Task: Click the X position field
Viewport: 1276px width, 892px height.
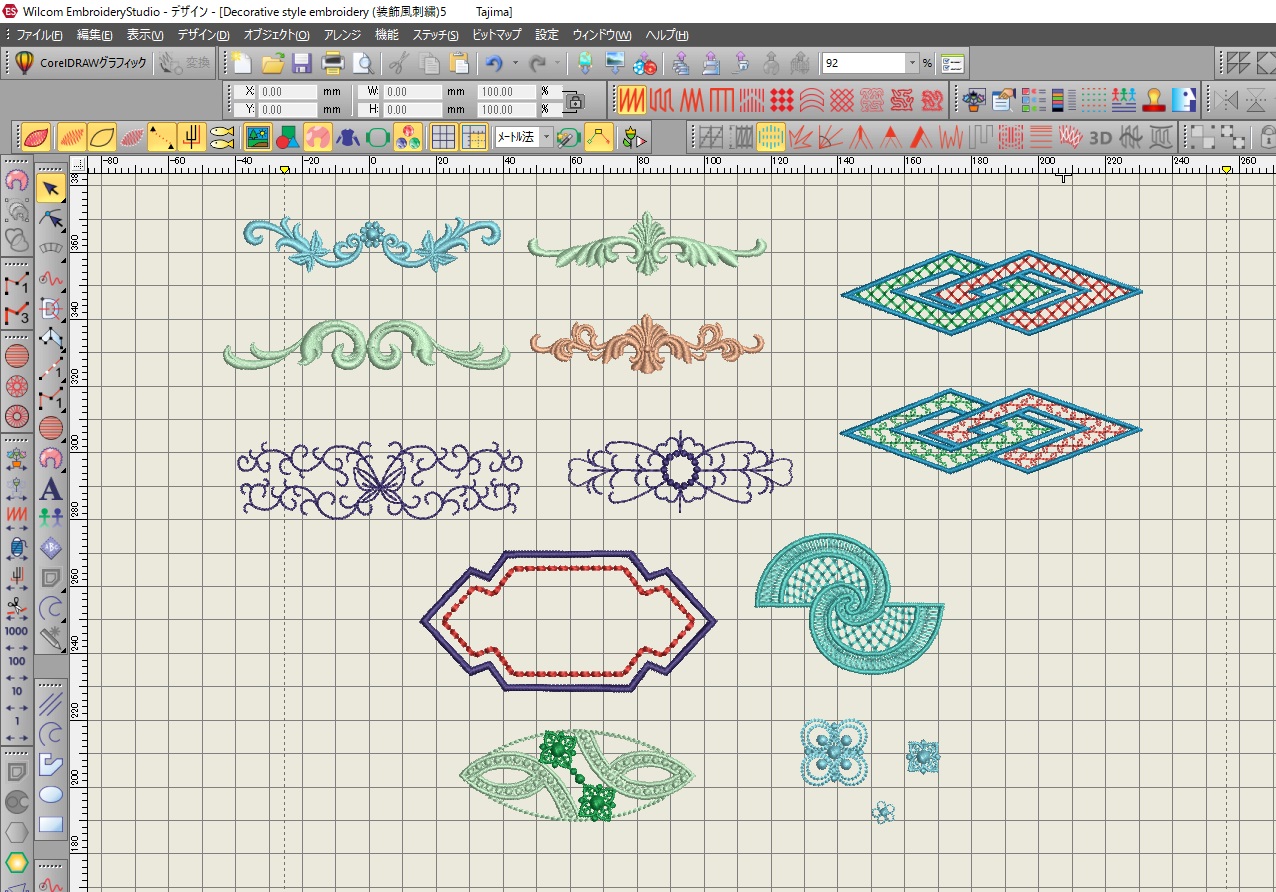Action: pos(287,91)
